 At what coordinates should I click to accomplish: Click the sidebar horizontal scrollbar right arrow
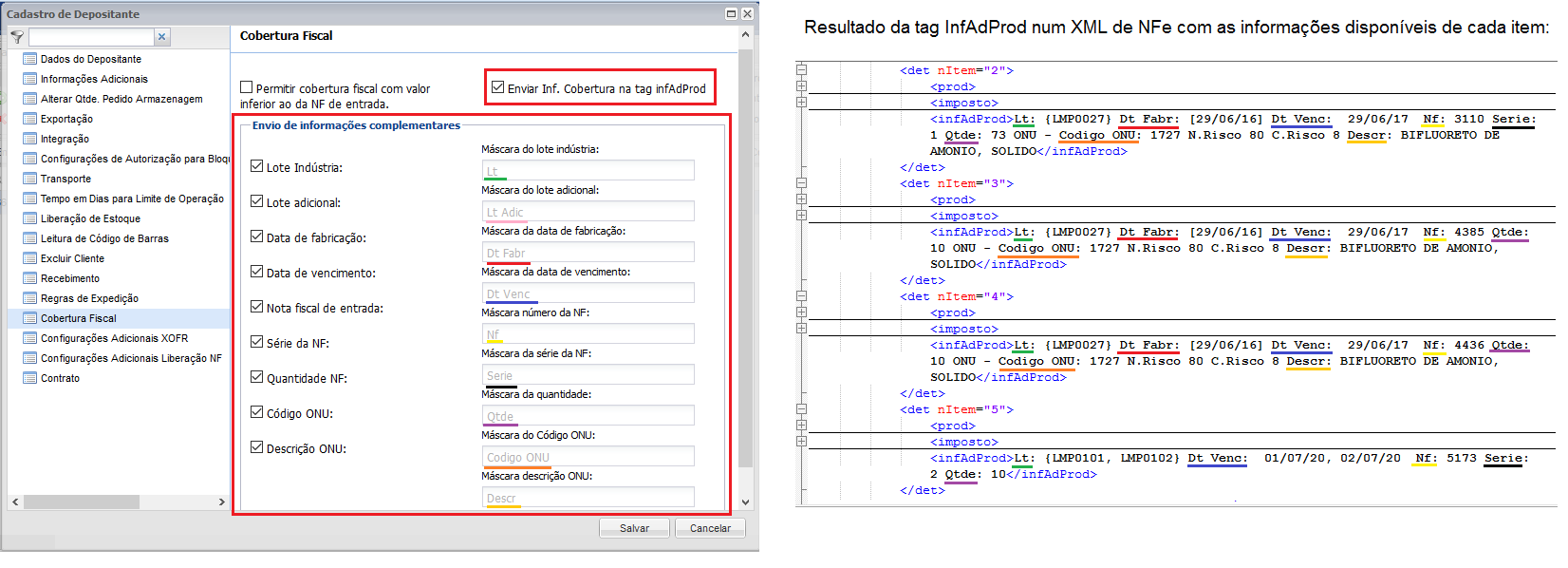[x=221, y=502]
